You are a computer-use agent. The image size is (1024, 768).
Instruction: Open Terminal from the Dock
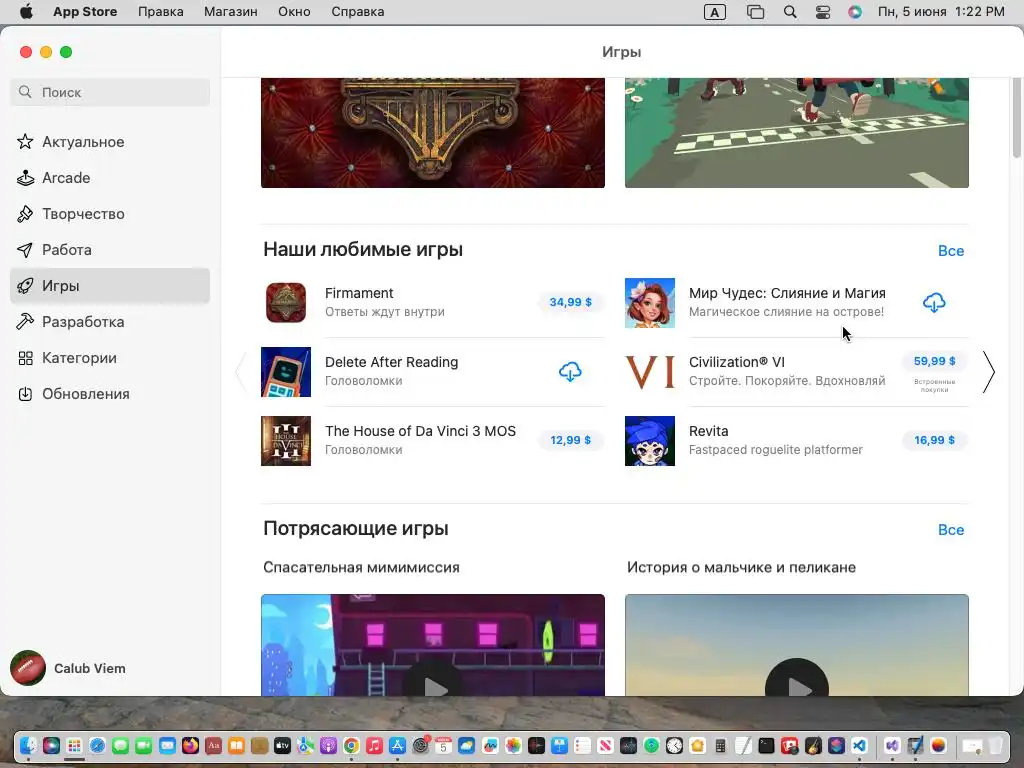(x=767, y=745)
